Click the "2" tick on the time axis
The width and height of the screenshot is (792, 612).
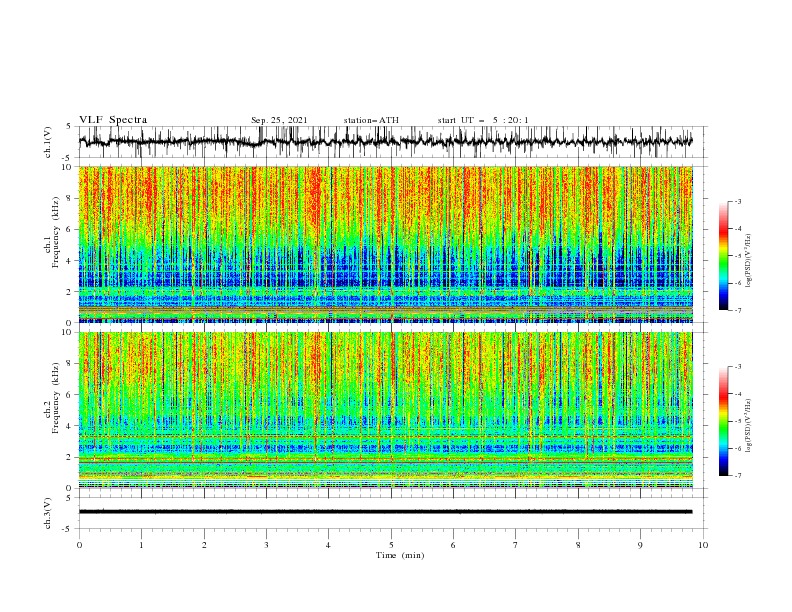(204, 545)
